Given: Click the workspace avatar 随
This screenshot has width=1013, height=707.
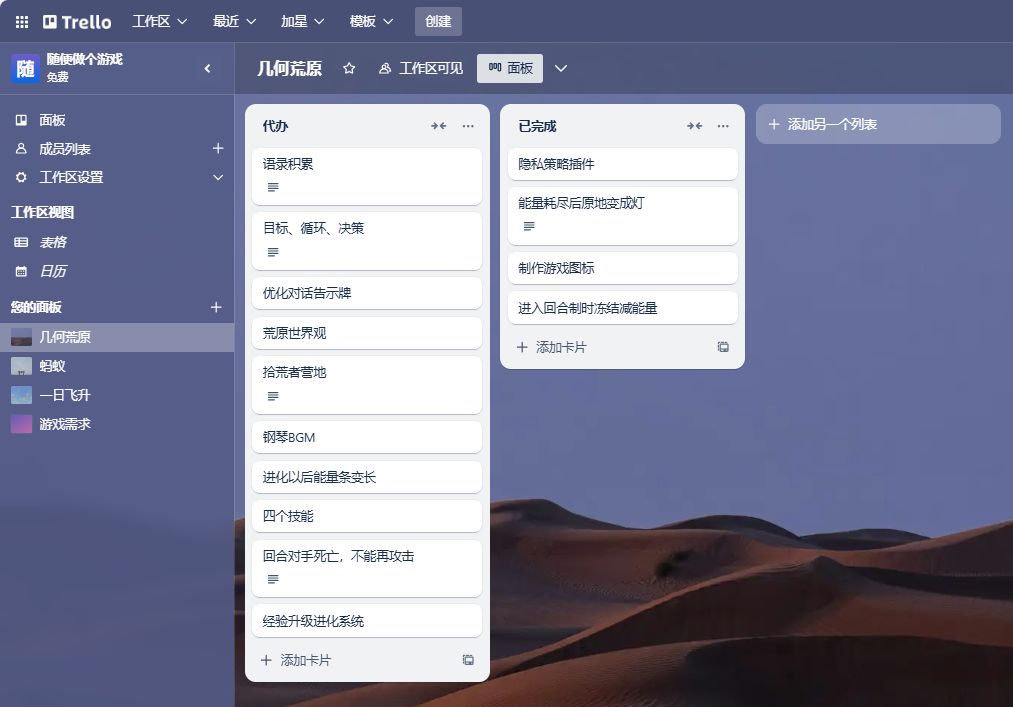Looking at the screenshot, I should (x=25, y=69).
